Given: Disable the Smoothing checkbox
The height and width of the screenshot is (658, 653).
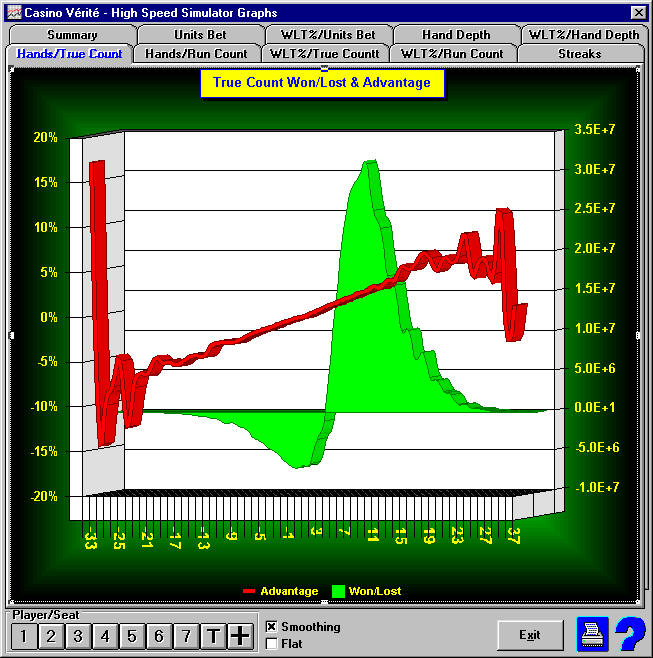Looking at the screenshot, I should (271, 627).
